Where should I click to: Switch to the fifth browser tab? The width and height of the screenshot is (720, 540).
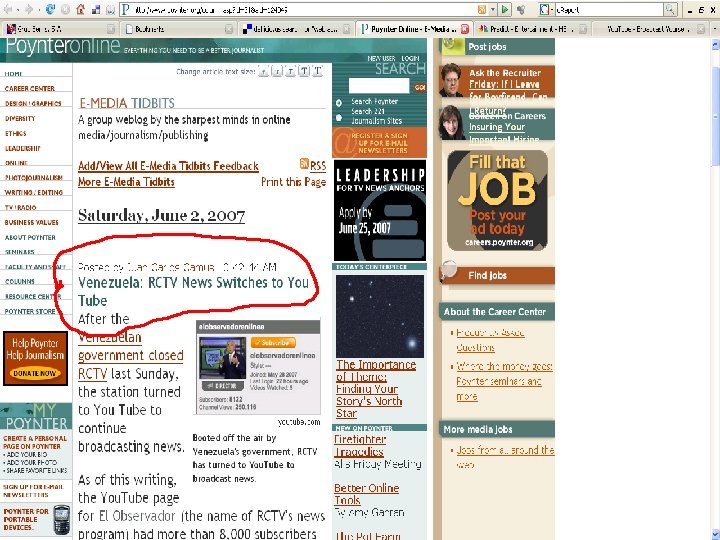pos(532,29)
